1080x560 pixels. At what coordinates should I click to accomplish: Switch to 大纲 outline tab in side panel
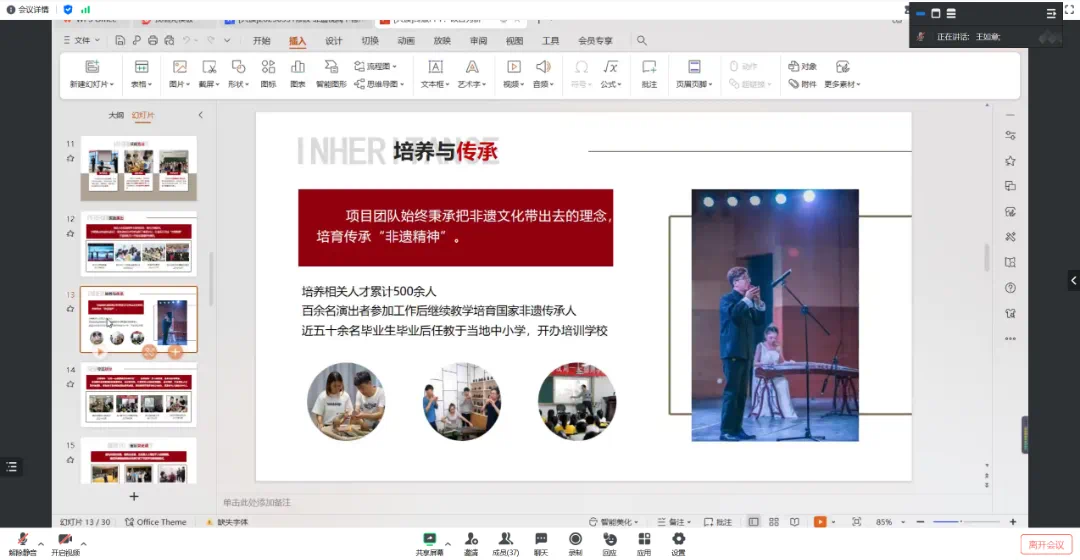[116, 116]
